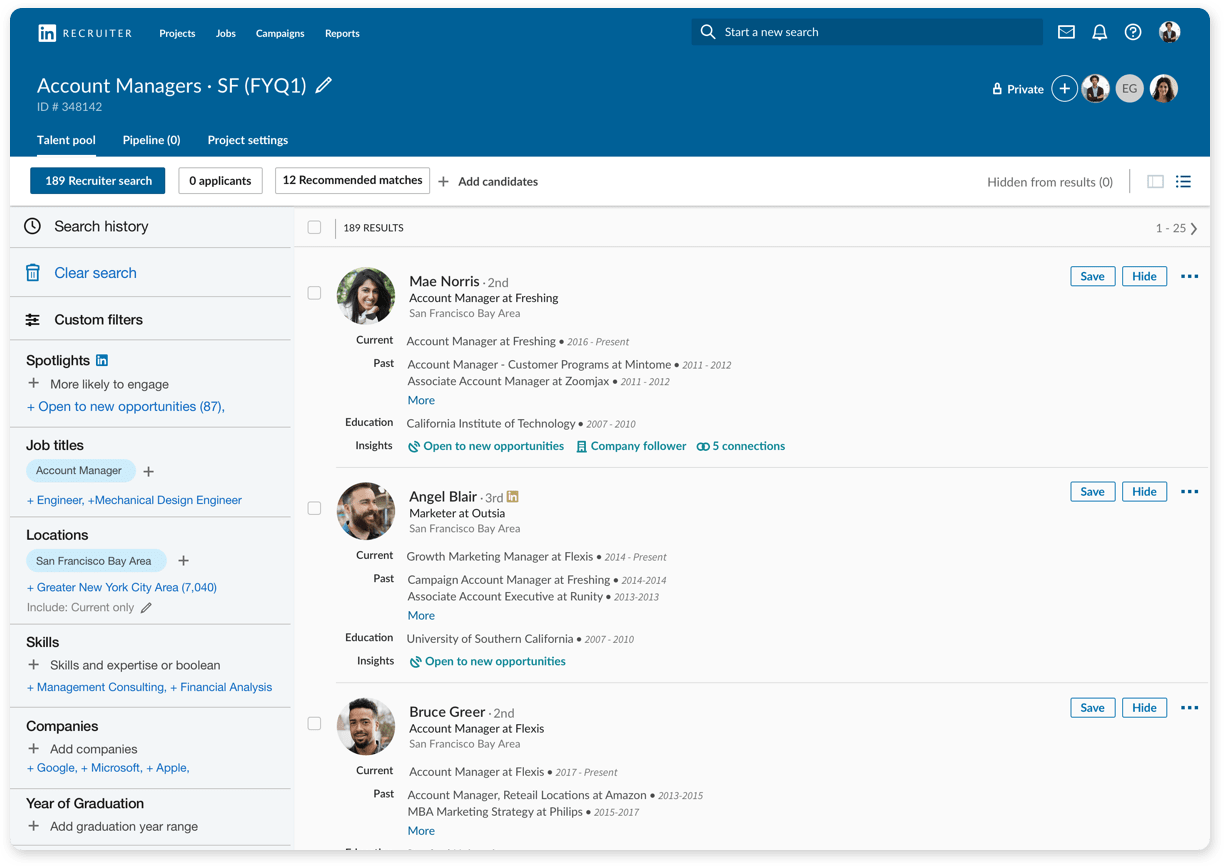Show more past roles for Bruce Greer

(x=421, y=831)
